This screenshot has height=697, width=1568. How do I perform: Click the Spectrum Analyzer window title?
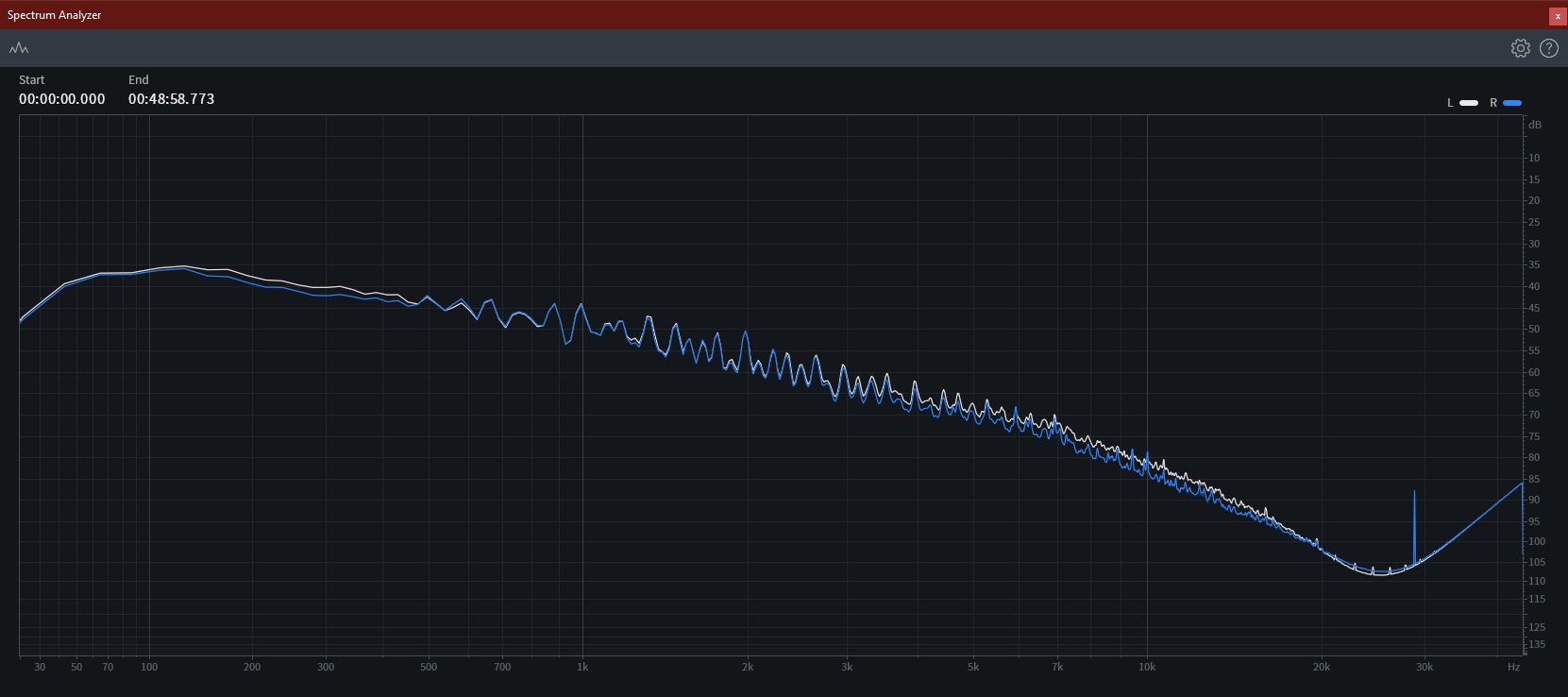[55, 15]
